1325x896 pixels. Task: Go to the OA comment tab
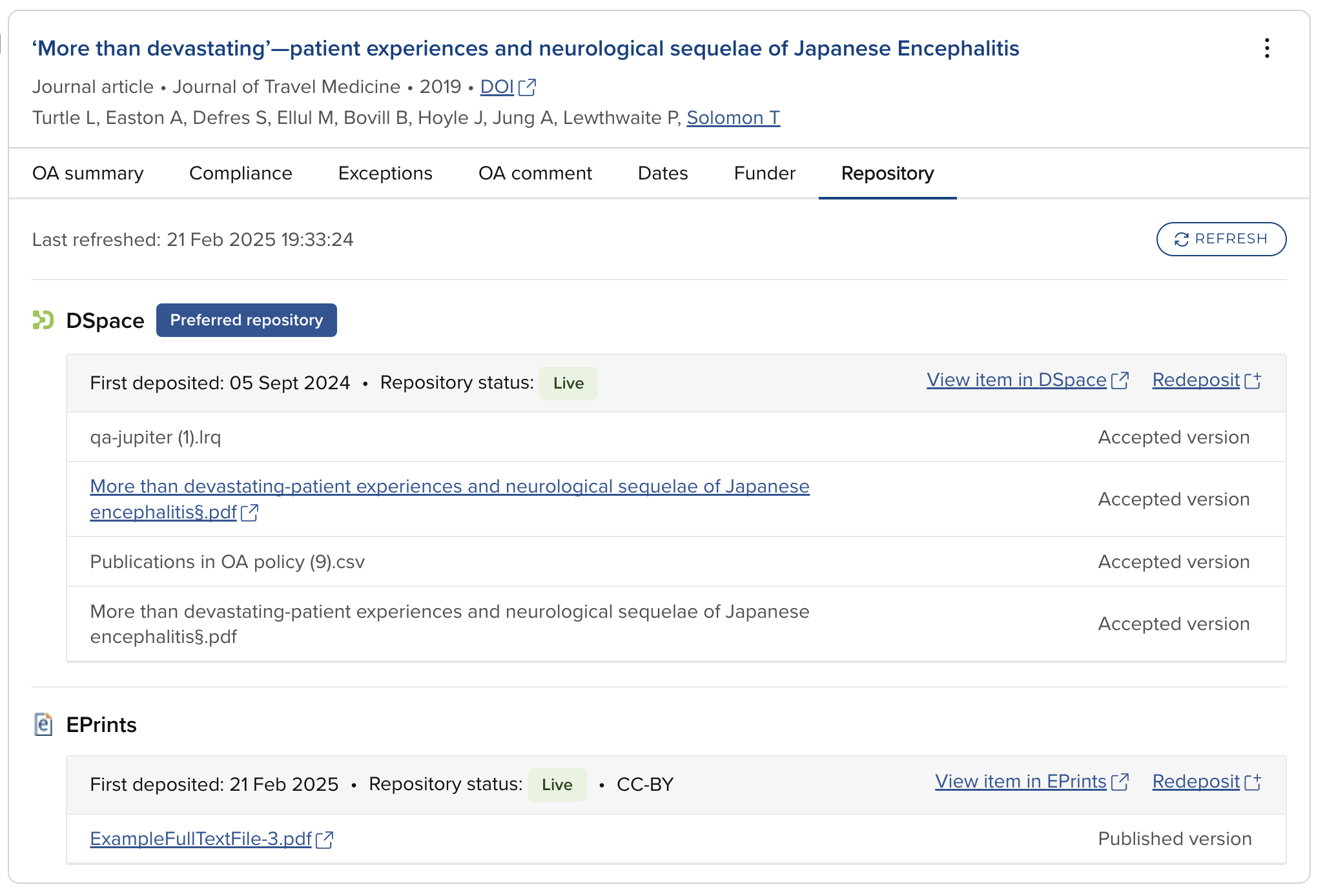click(x=535, y=174)
